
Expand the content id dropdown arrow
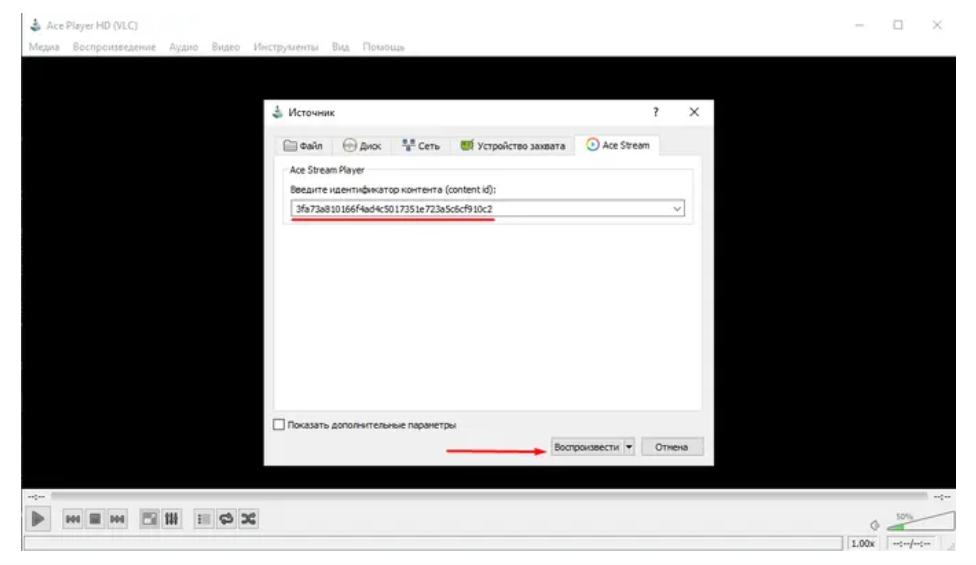677,208
